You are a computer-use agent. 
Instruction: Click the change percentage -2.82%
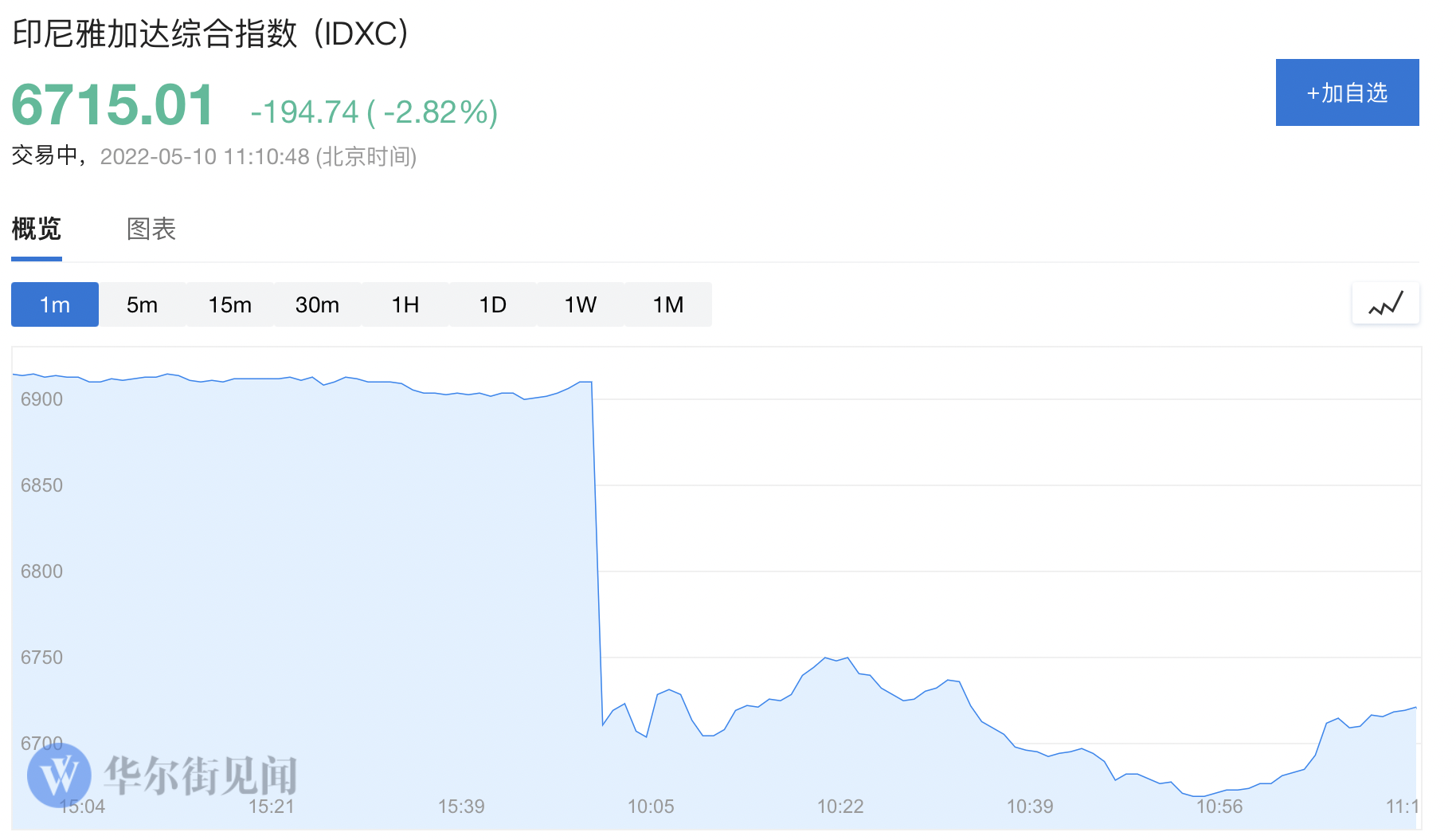click(x=439, y=112)
